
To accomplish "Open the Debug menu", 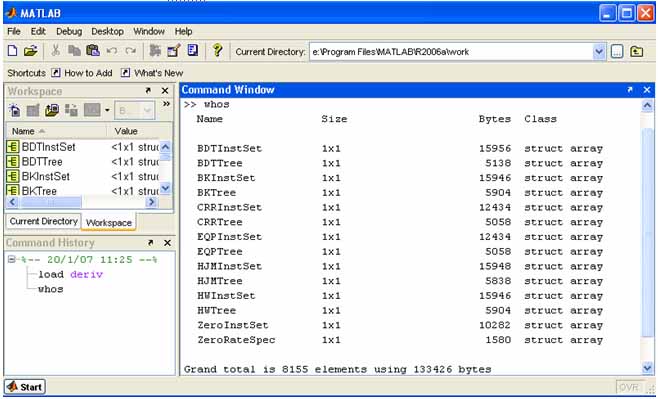I will tap(69, 31).
